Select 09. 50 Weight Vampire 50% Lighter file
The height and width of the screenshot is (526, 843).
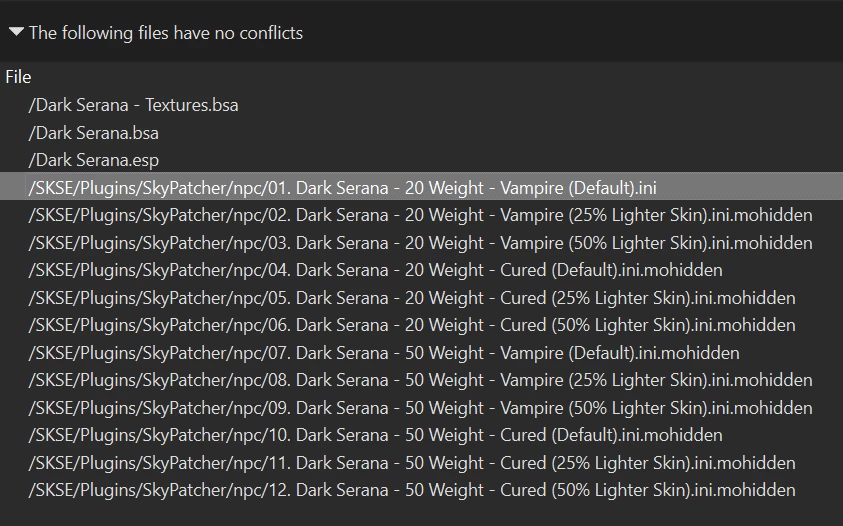point(420,408)
